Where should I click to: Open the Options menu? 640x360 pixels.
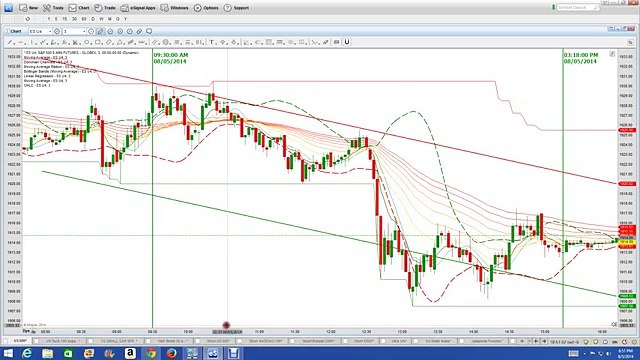(x=206, y=8)
